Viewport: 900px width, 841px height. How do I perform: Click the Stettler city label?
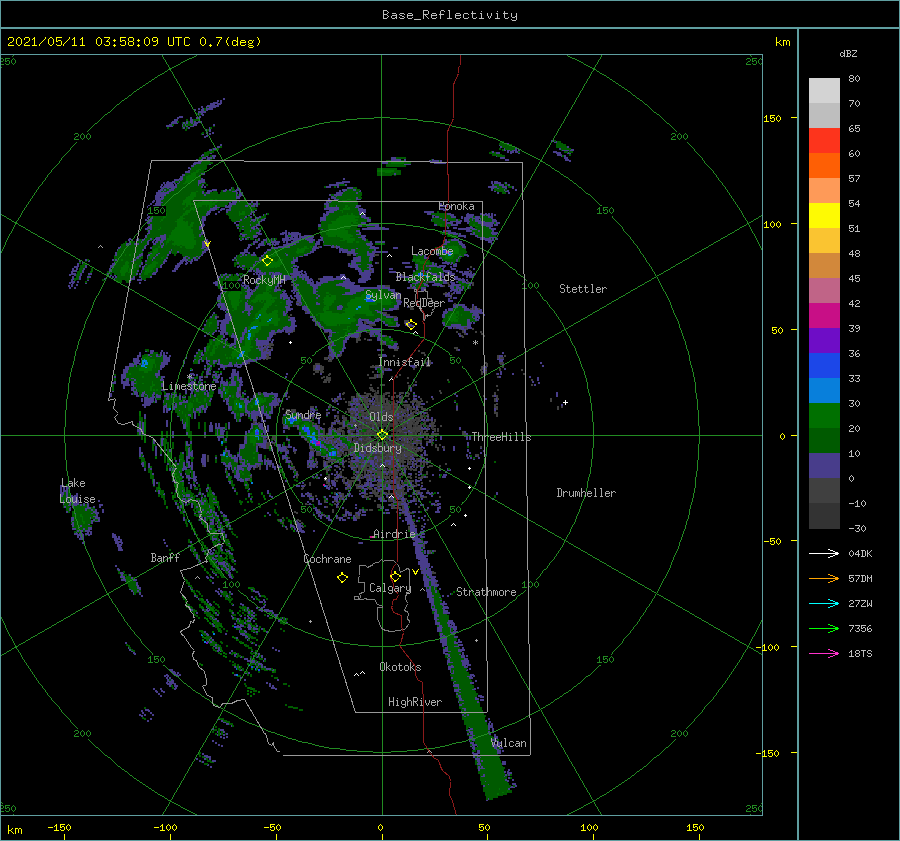583,289
